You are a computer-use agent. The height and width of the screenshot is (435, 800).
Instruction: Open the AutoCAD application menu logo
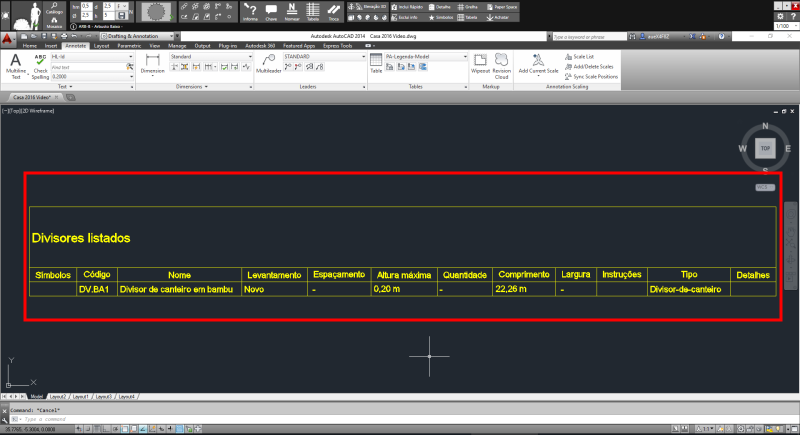pyautogui.click(x=7, y=38)
